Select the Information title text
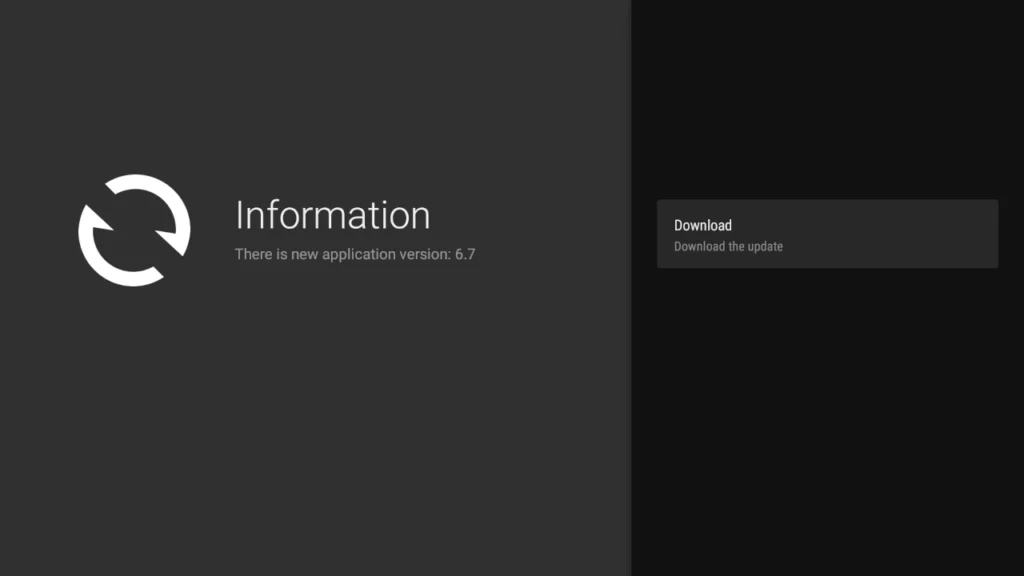Viewport: 1024px width, 576px height. (332, 214)
